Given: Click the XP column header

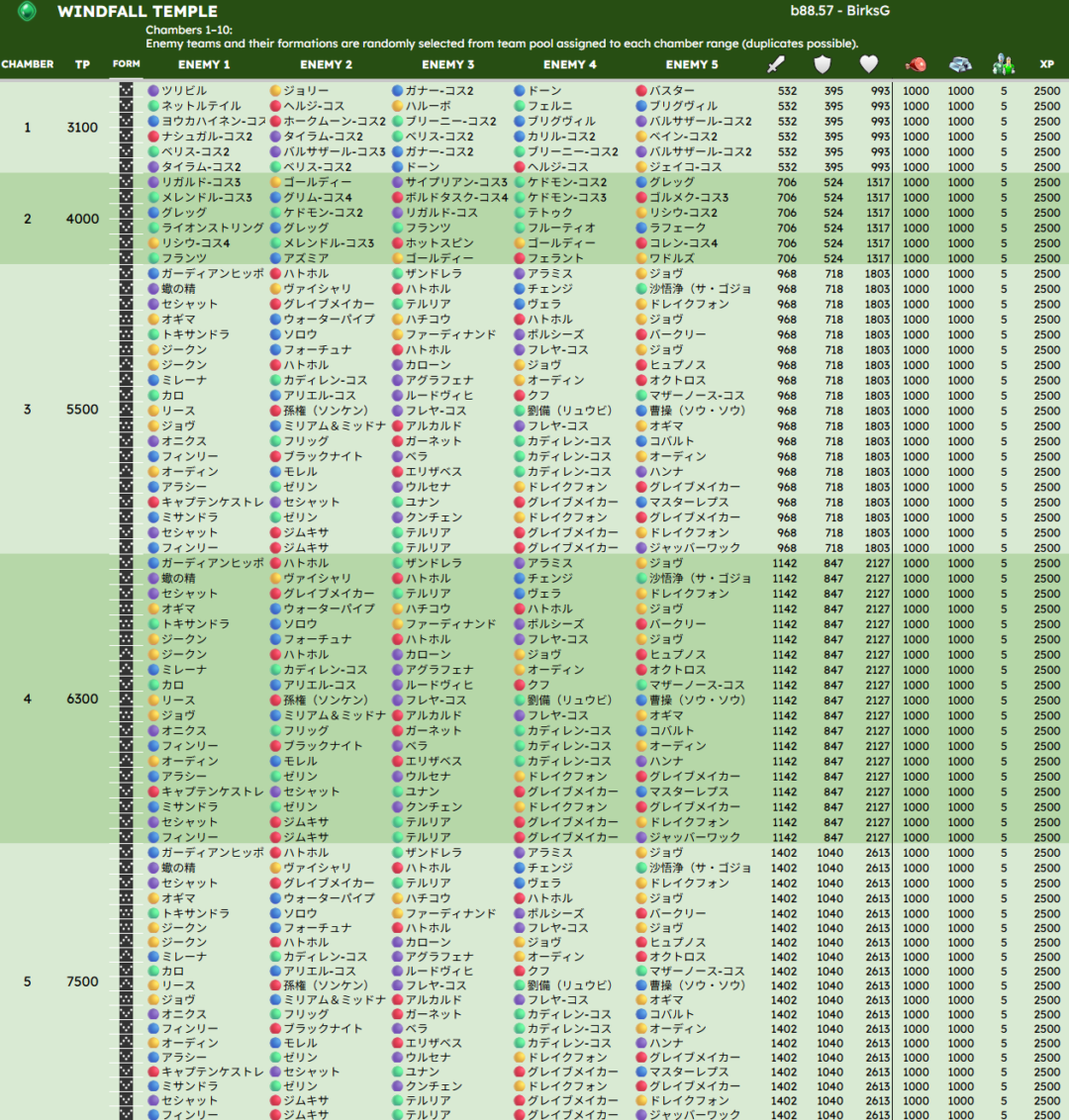Looking at the screenshot, I should pyautogui.click(x=1047, y=64).
